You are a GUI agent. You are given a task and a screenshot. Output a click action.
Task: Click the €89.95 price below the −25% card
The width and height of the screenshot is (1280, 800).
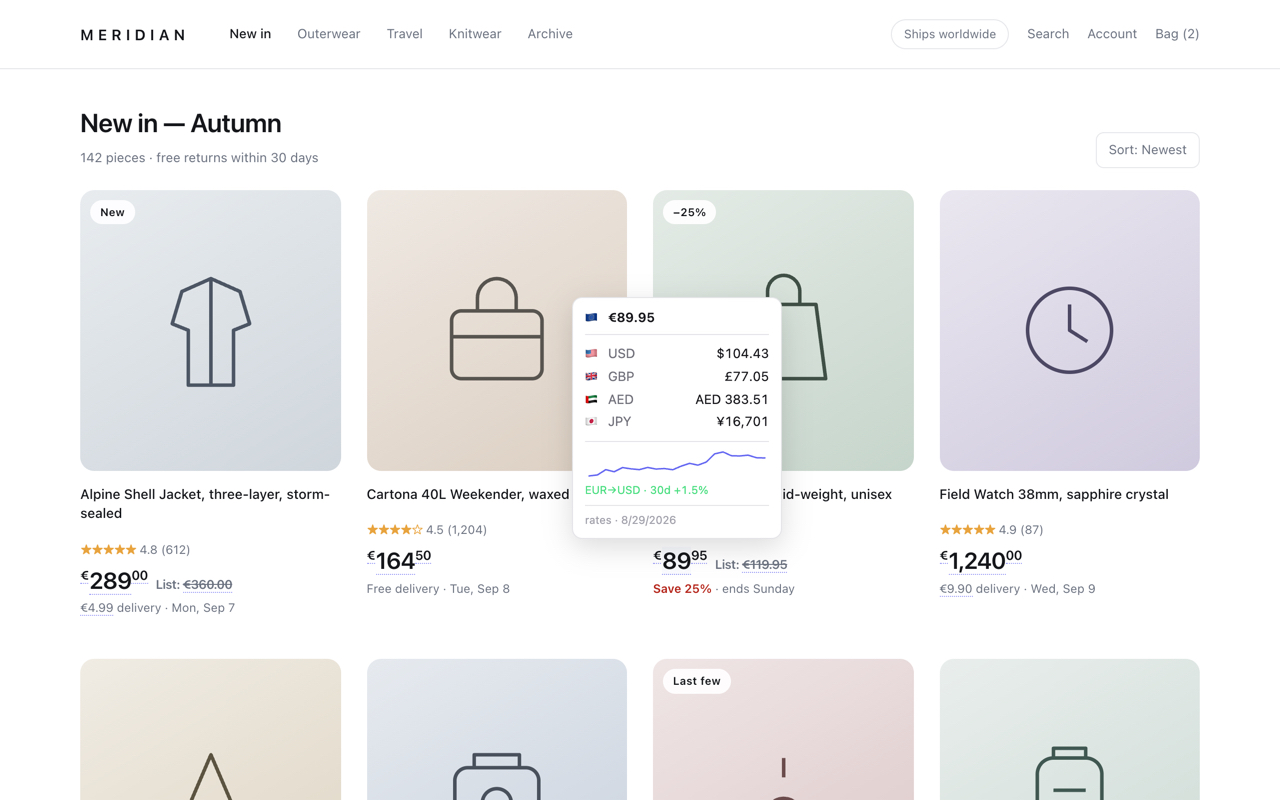680,560
